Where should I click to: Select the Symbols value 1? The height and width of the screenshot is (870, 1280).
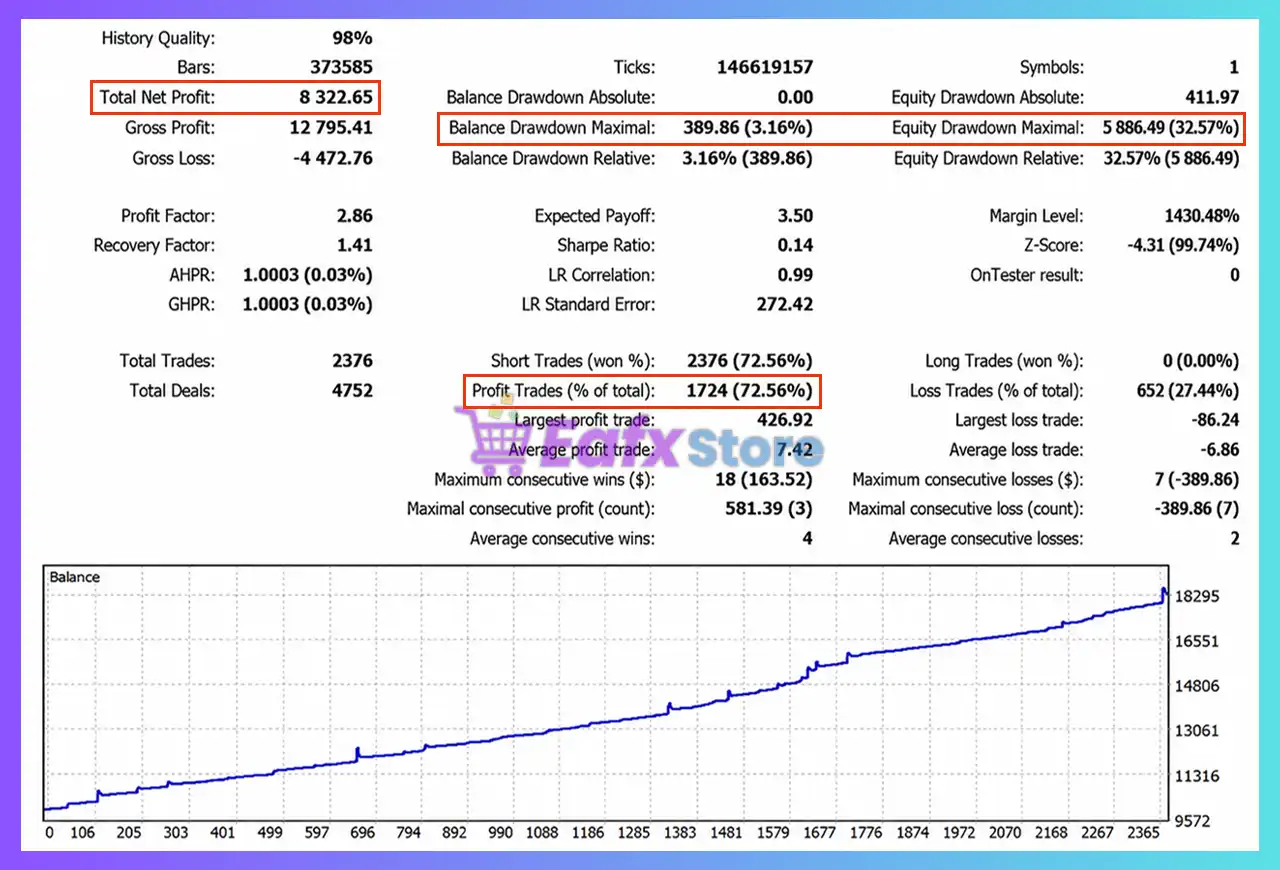pyautogui.click(x=1234, y=68)
